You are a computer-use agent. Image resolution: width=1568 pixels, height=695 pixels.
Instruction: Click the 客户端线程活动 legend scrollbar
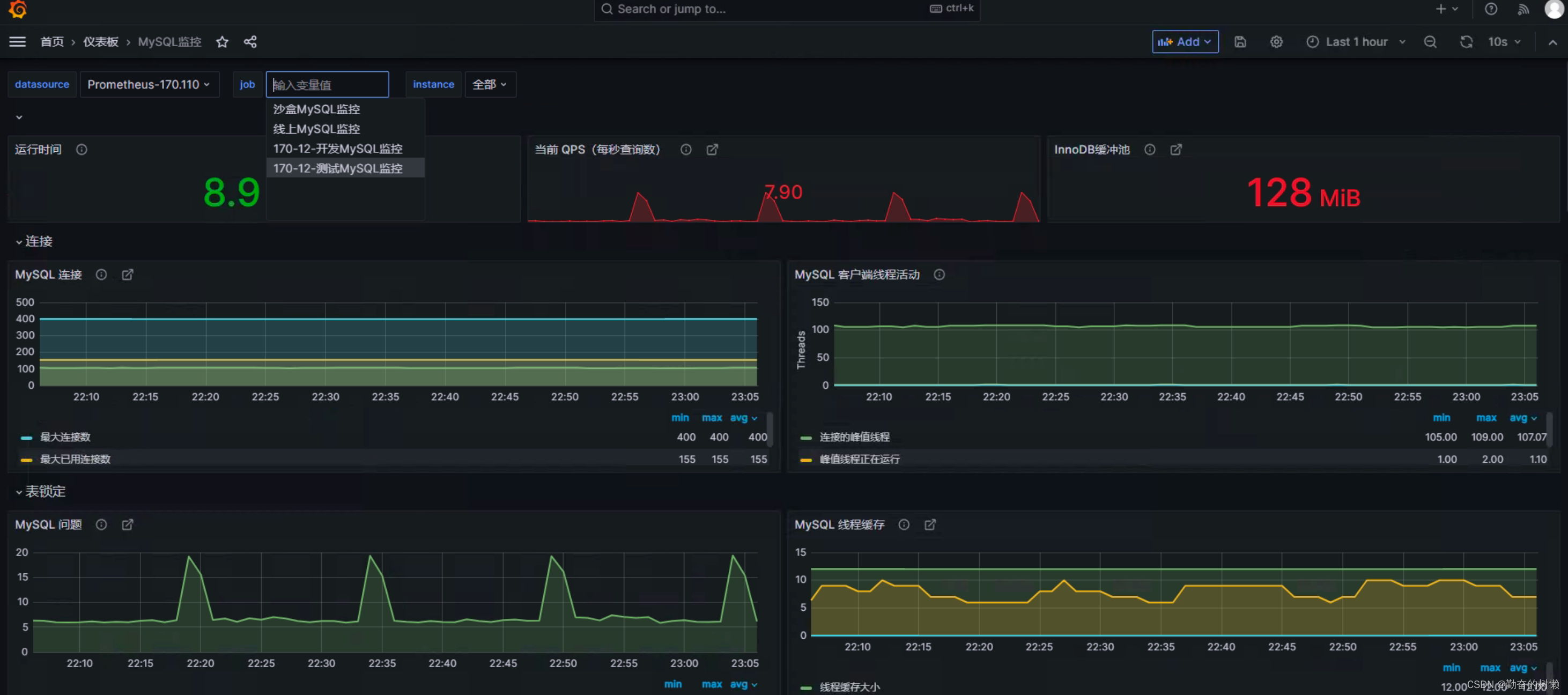1550,430
